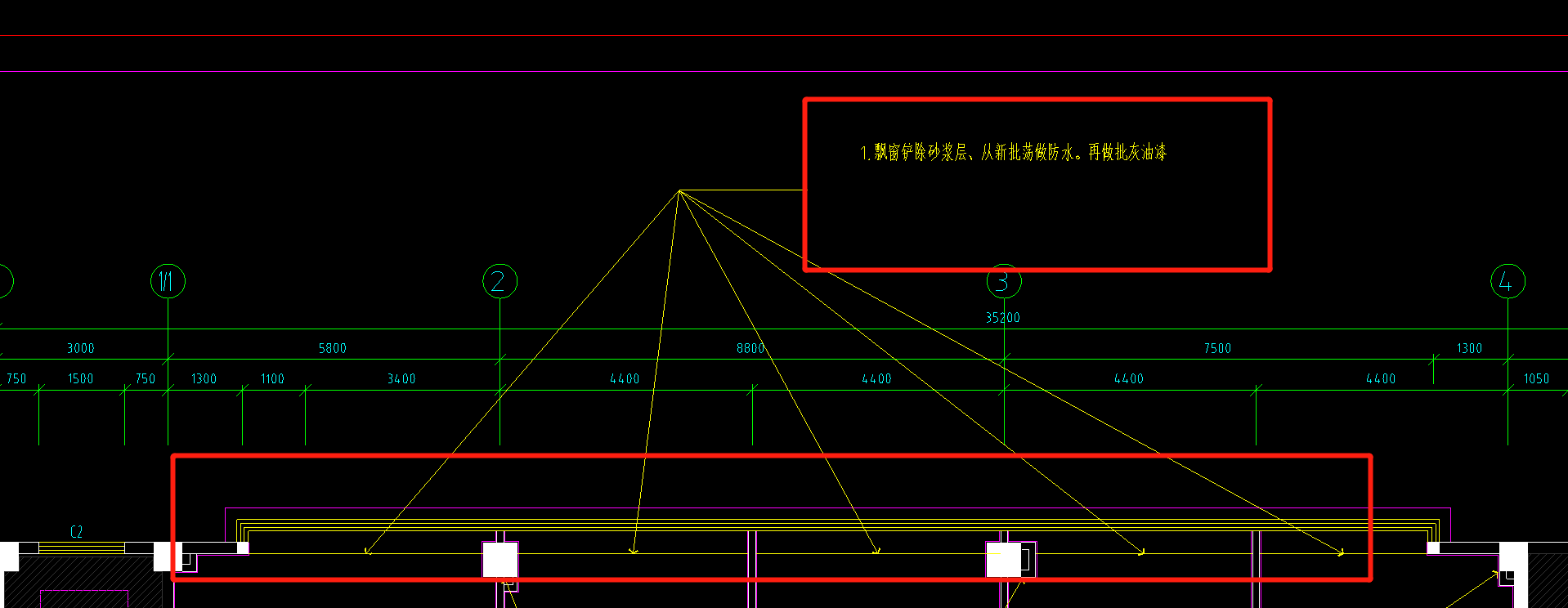Select the dimension text 1500

click(81, 379)
